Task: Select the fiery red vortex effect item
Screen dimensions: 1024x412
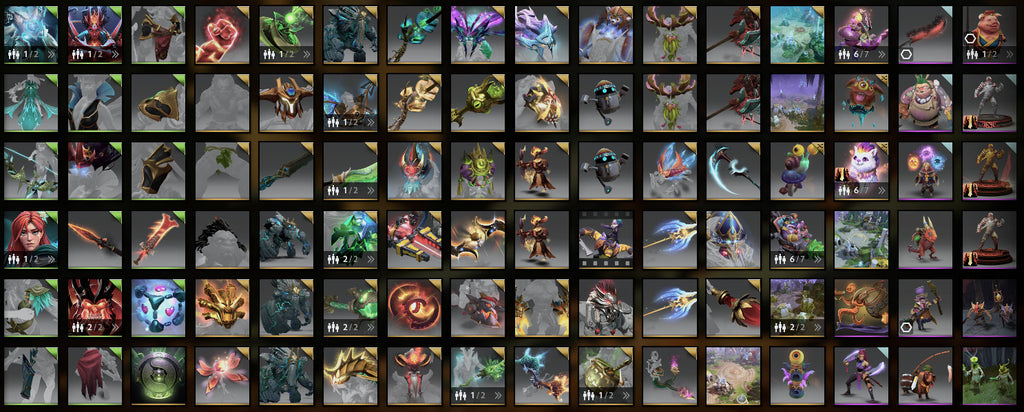Action: pos(415,308)
